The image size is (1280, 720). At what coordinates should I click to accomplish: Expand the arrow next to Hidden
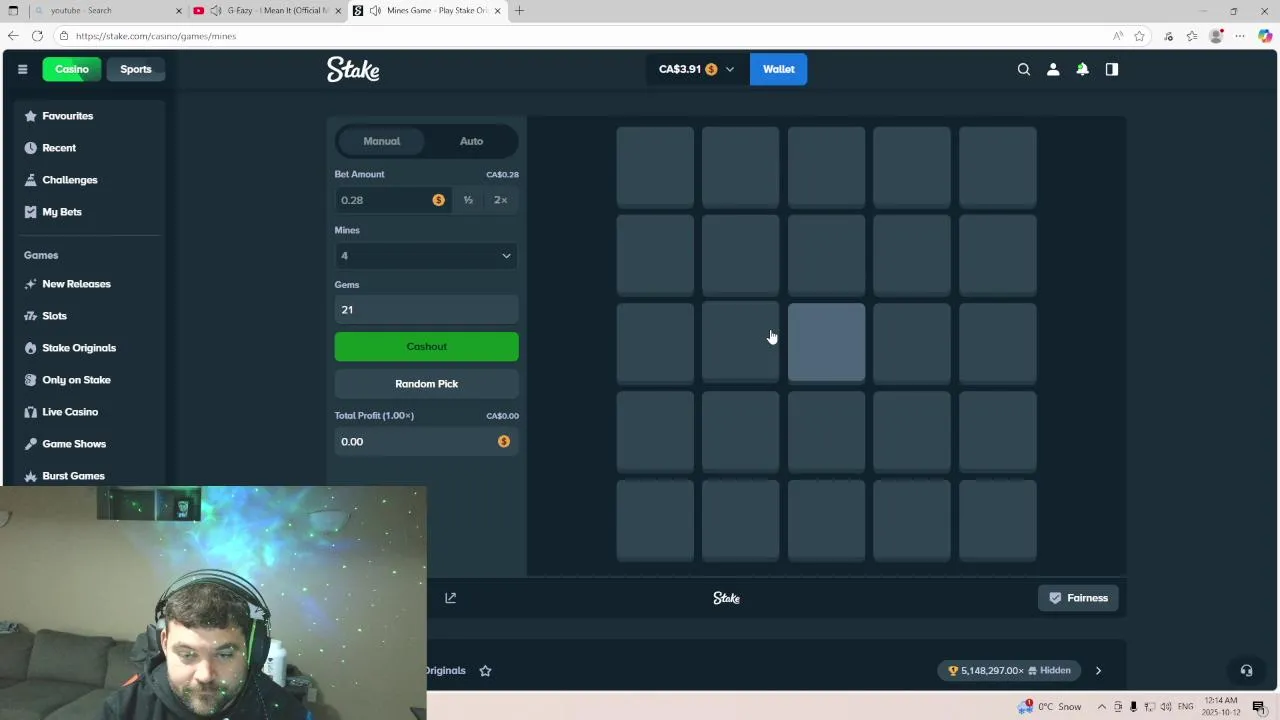(x=1098, y=671)
